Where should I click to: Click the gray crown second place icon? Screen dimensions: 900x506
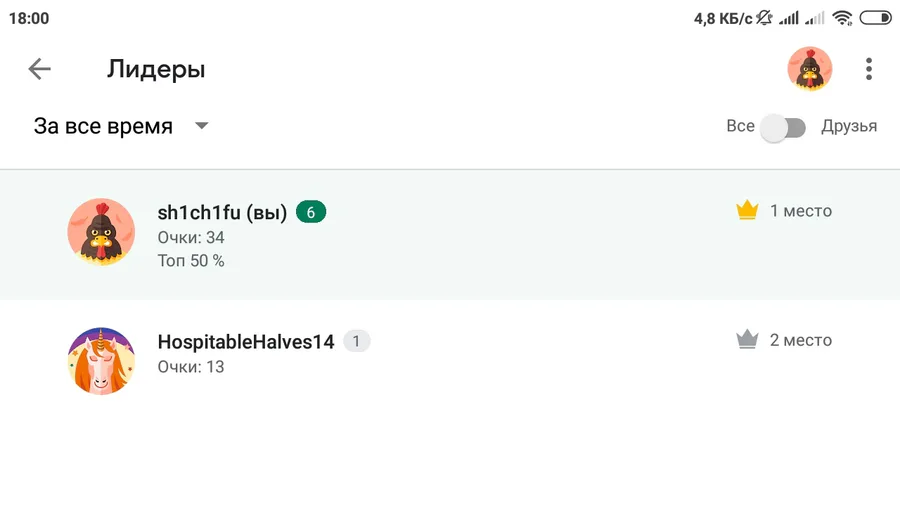747,340
